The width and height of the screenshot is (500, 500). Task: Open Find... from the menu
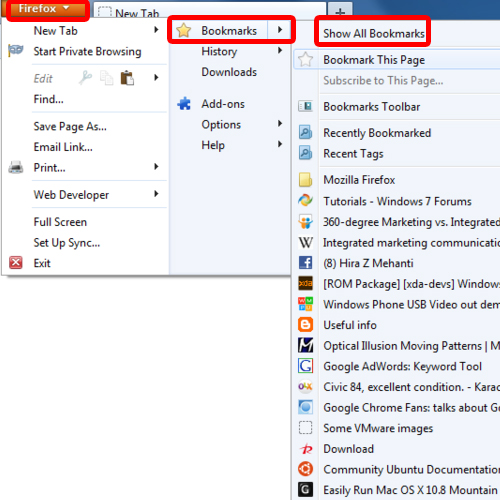[48, 99]
